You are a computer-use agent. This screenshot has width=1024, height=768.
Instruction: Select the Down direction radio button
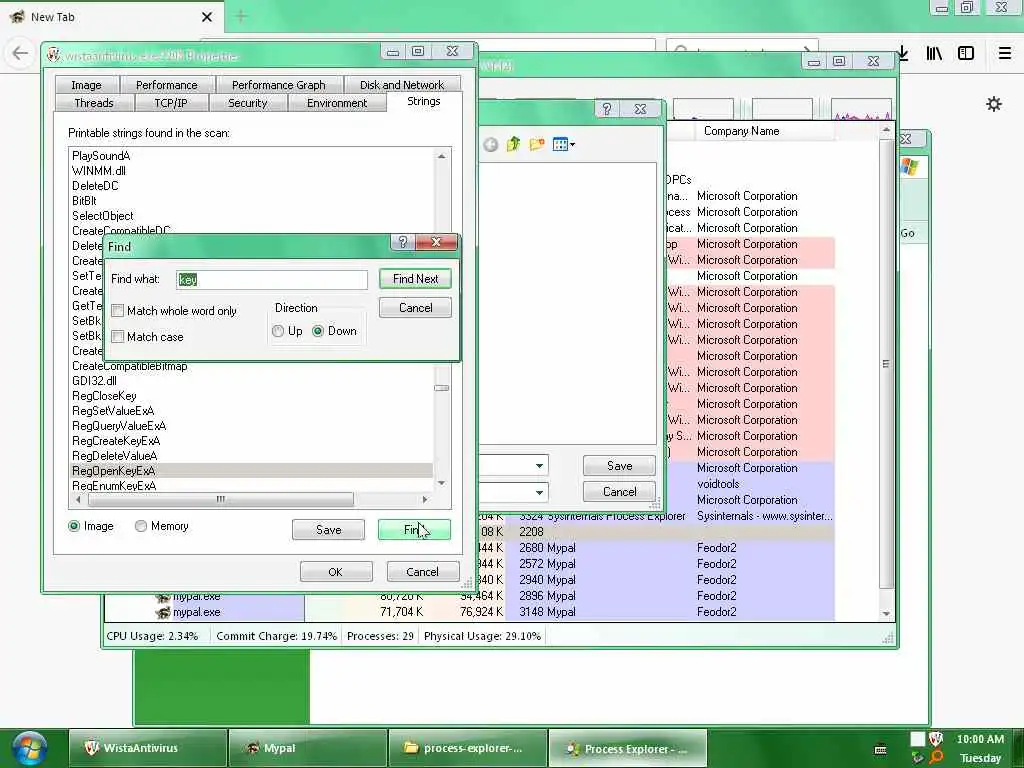[x=318, y=331]
